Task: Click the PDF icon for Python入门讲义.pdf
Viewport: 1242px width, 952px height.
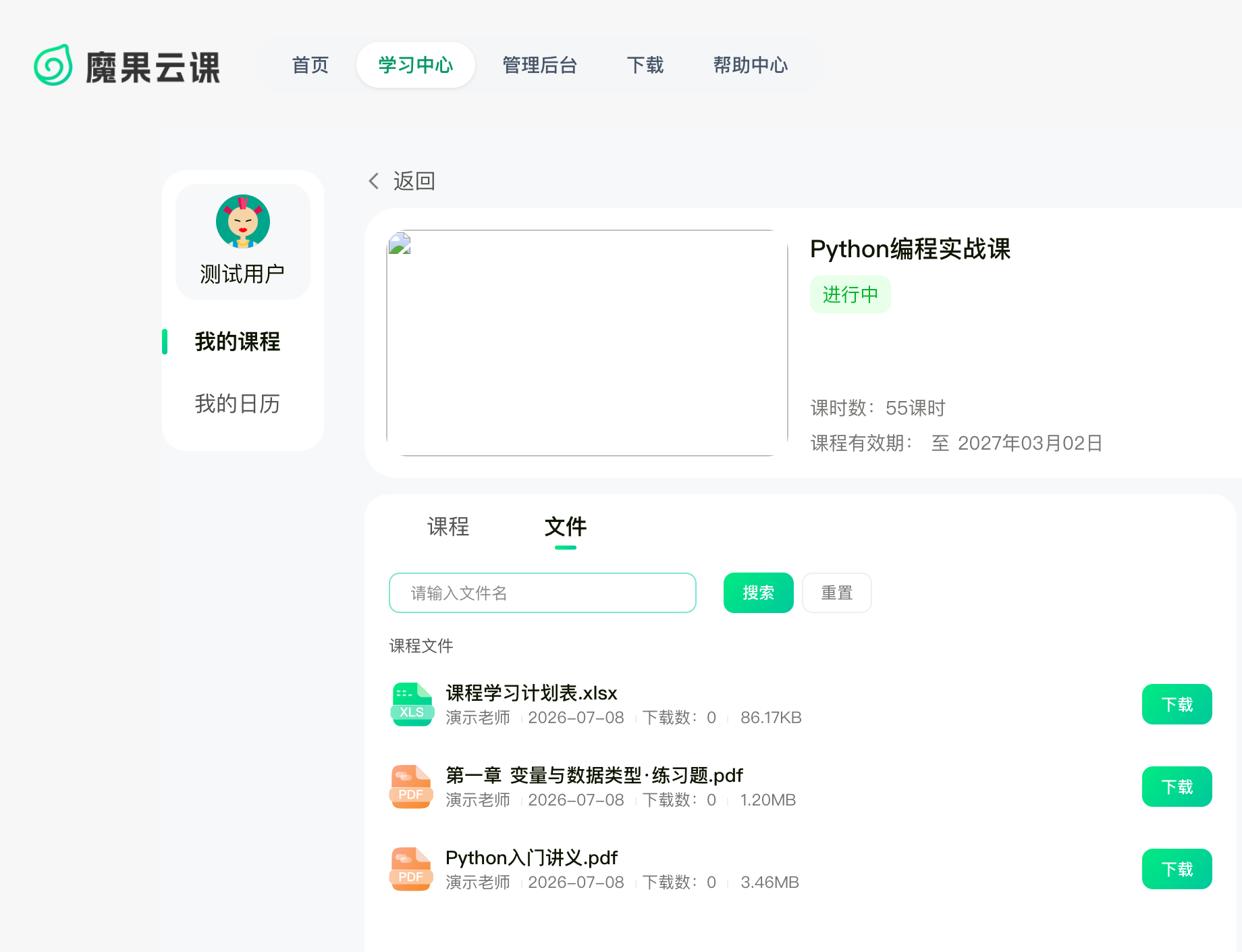Action: click(x=412, y=869)
